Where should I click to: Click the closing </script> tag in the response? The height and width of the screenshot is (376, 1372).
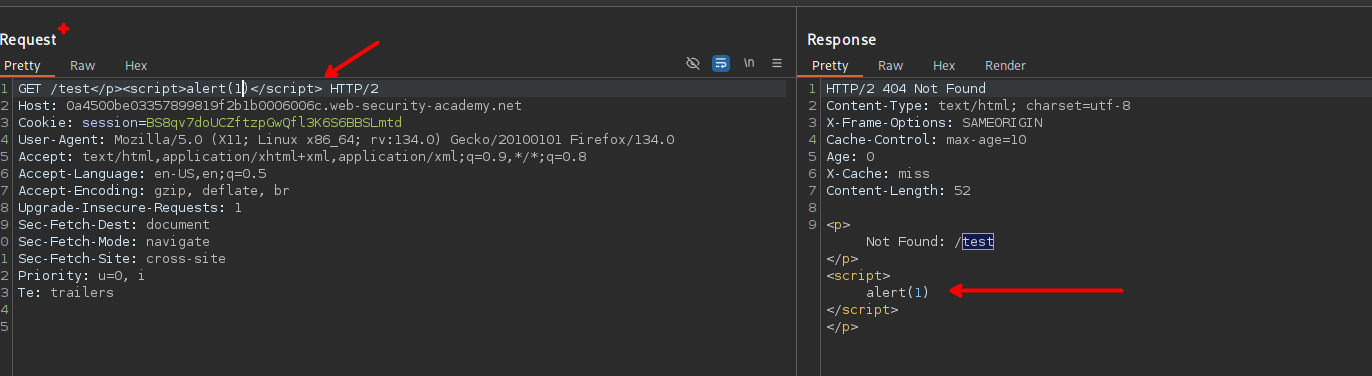coord(862,310)
